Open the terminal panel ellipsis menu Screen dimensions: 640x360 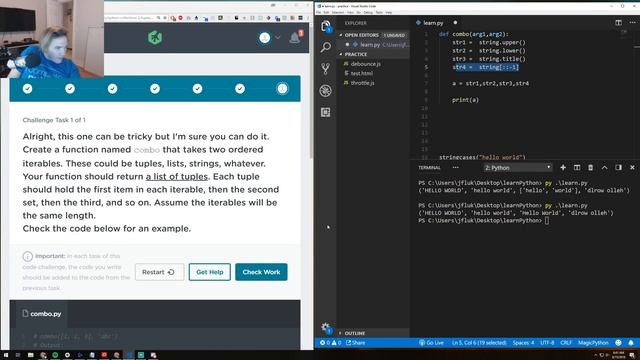pos(456,167)
